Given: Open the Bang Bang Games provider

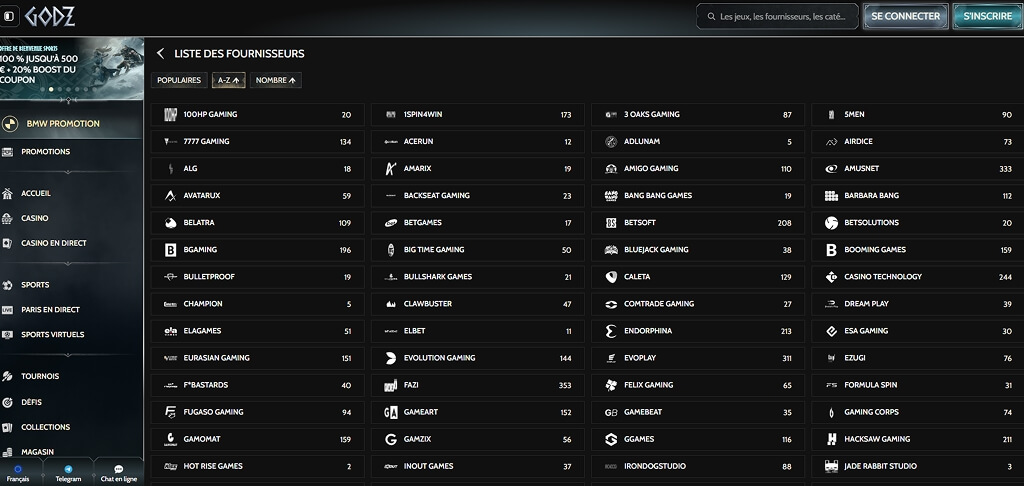Looking at the screenshot, I should click(698, 195).
